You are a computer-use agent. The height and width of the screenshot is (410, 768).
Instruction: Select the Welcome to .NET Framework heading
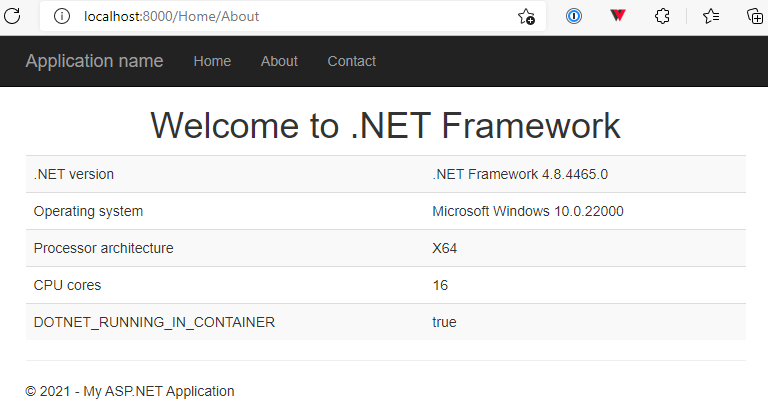(385, 126)
